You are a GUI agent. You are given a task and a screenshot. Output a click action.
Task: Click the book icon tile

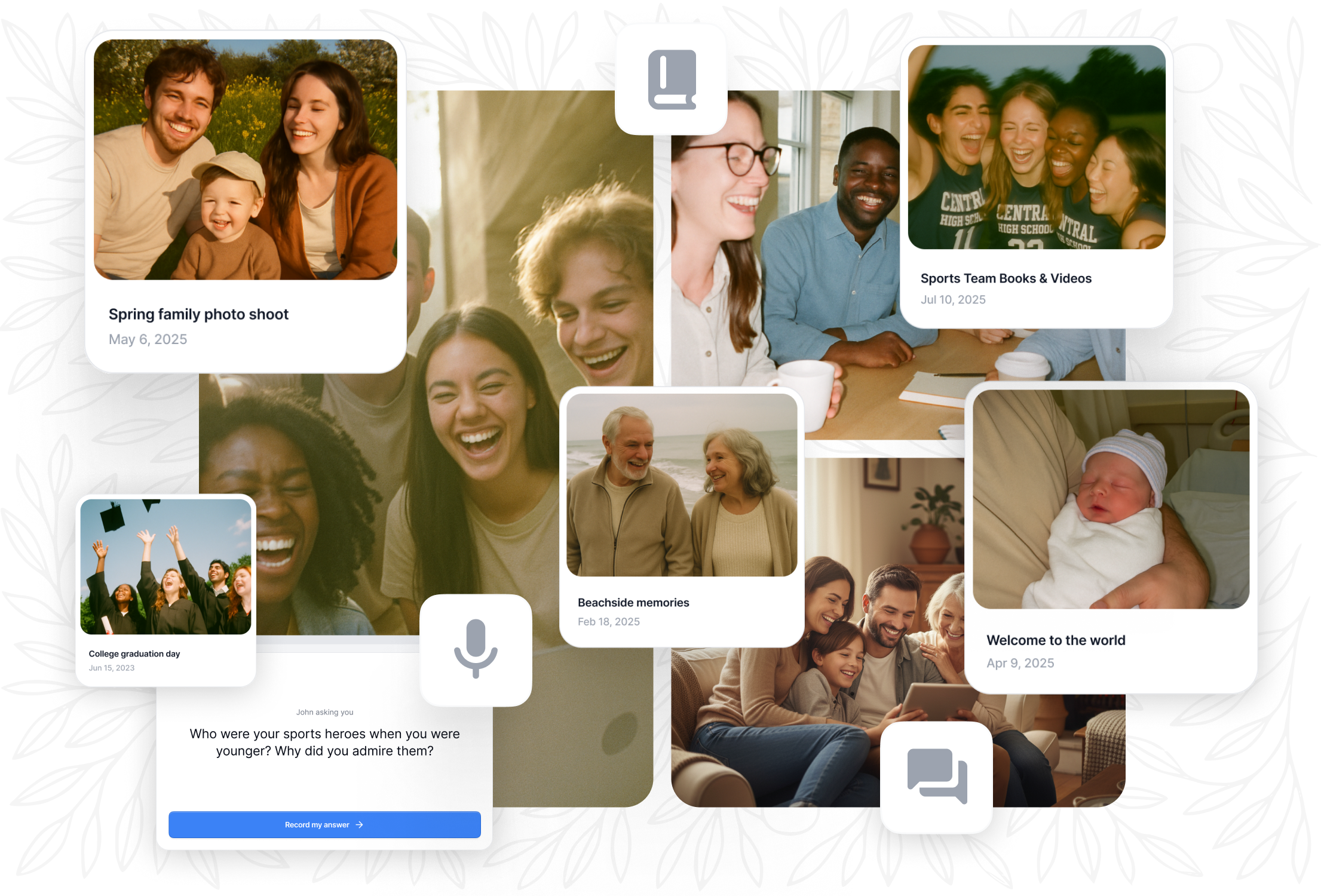671,79
